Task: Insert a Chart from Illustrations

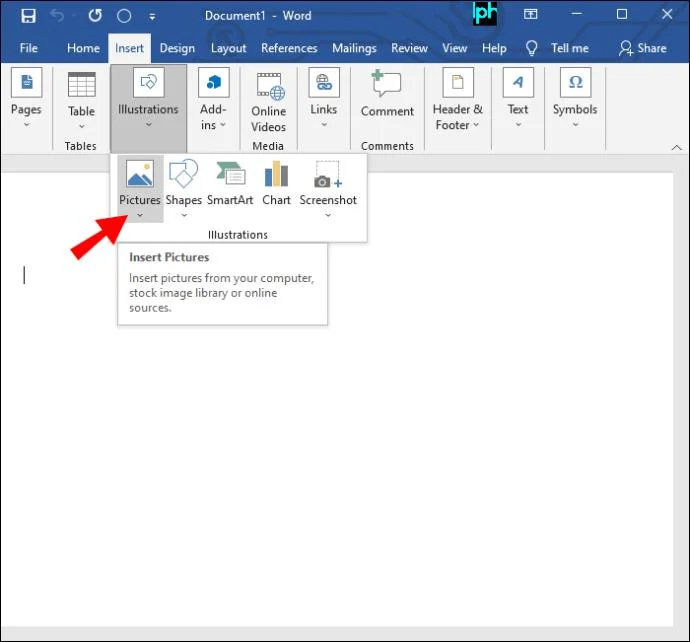Action: click(x=276, y=173)
